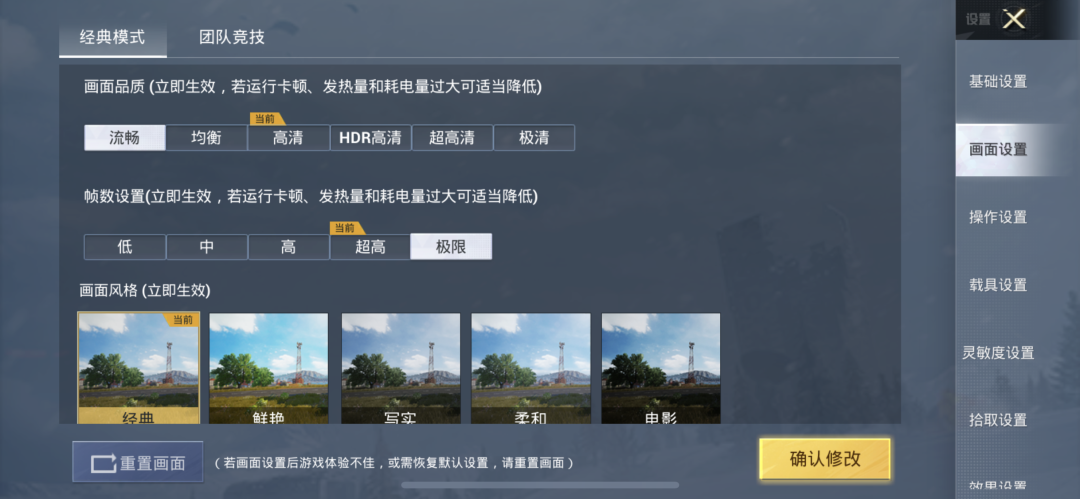Choose HDR高清 graphics quality
The width and height of the screenshot is (1080, 499).
pyautogui.click(x=371, y=138)
